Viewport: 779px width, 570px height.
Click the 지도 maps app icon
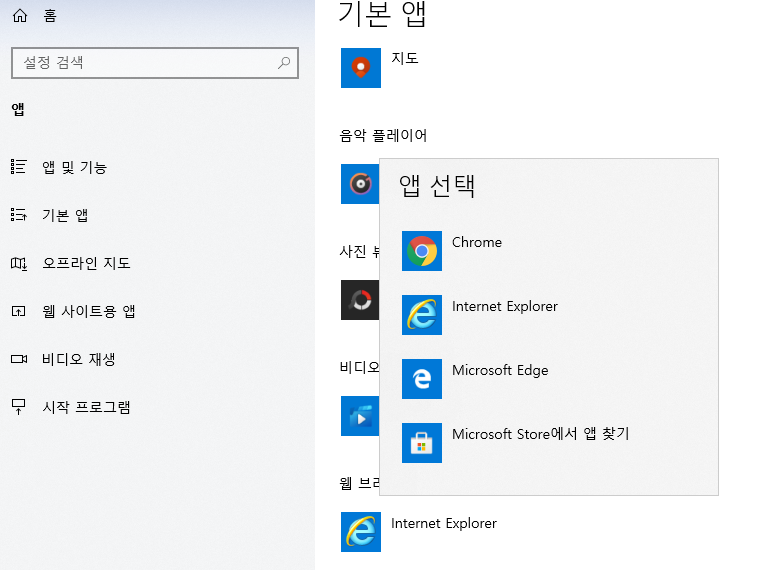click(x=361, y=68)
